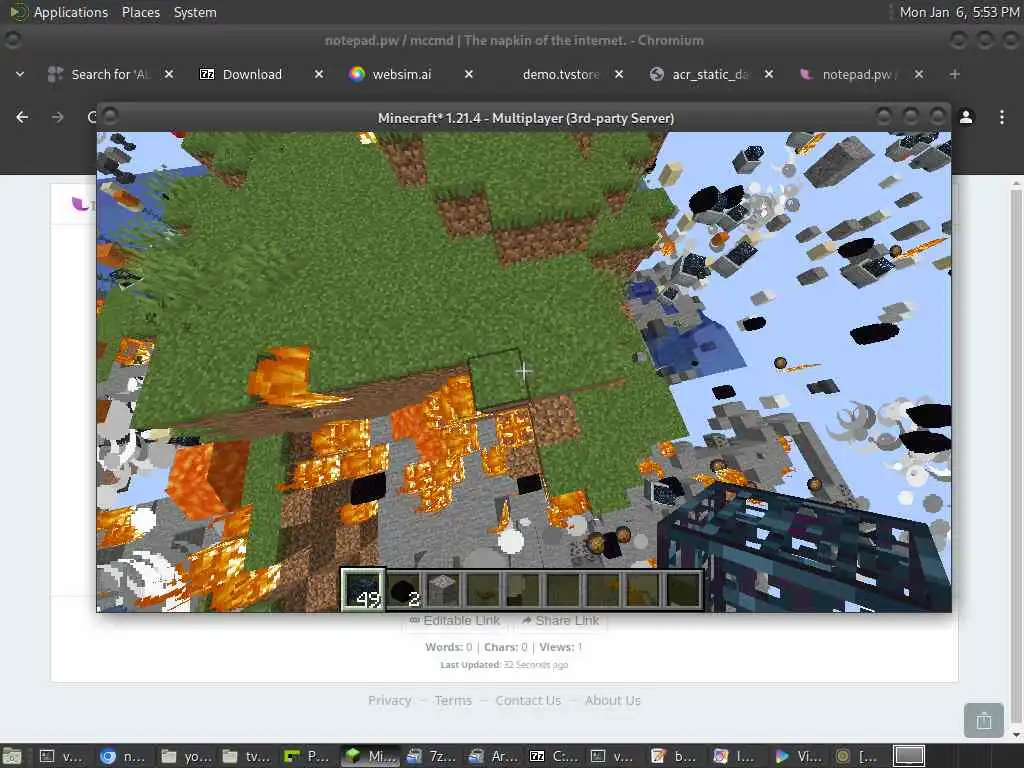
Task: Switch to '7z...' taskbar item
Action: click(x=431, y=756)
